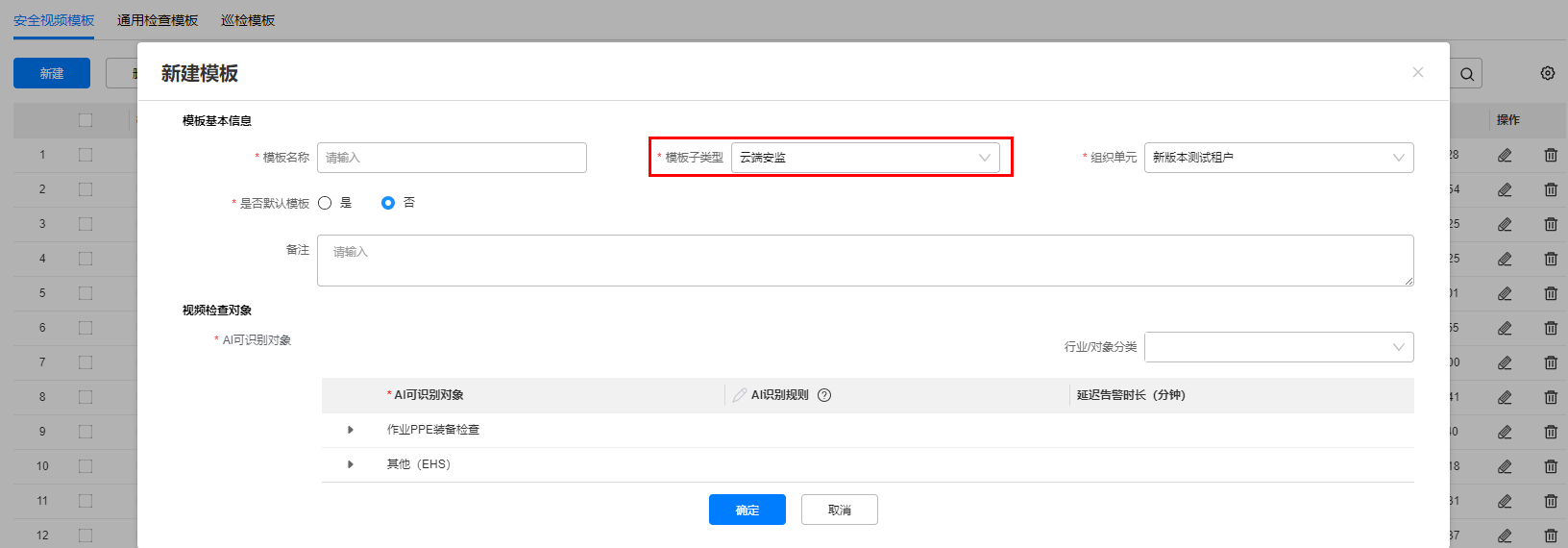Open the table settings gear icon
Viewport: 1568px width, 548px height.
[x=1547, y=73]
